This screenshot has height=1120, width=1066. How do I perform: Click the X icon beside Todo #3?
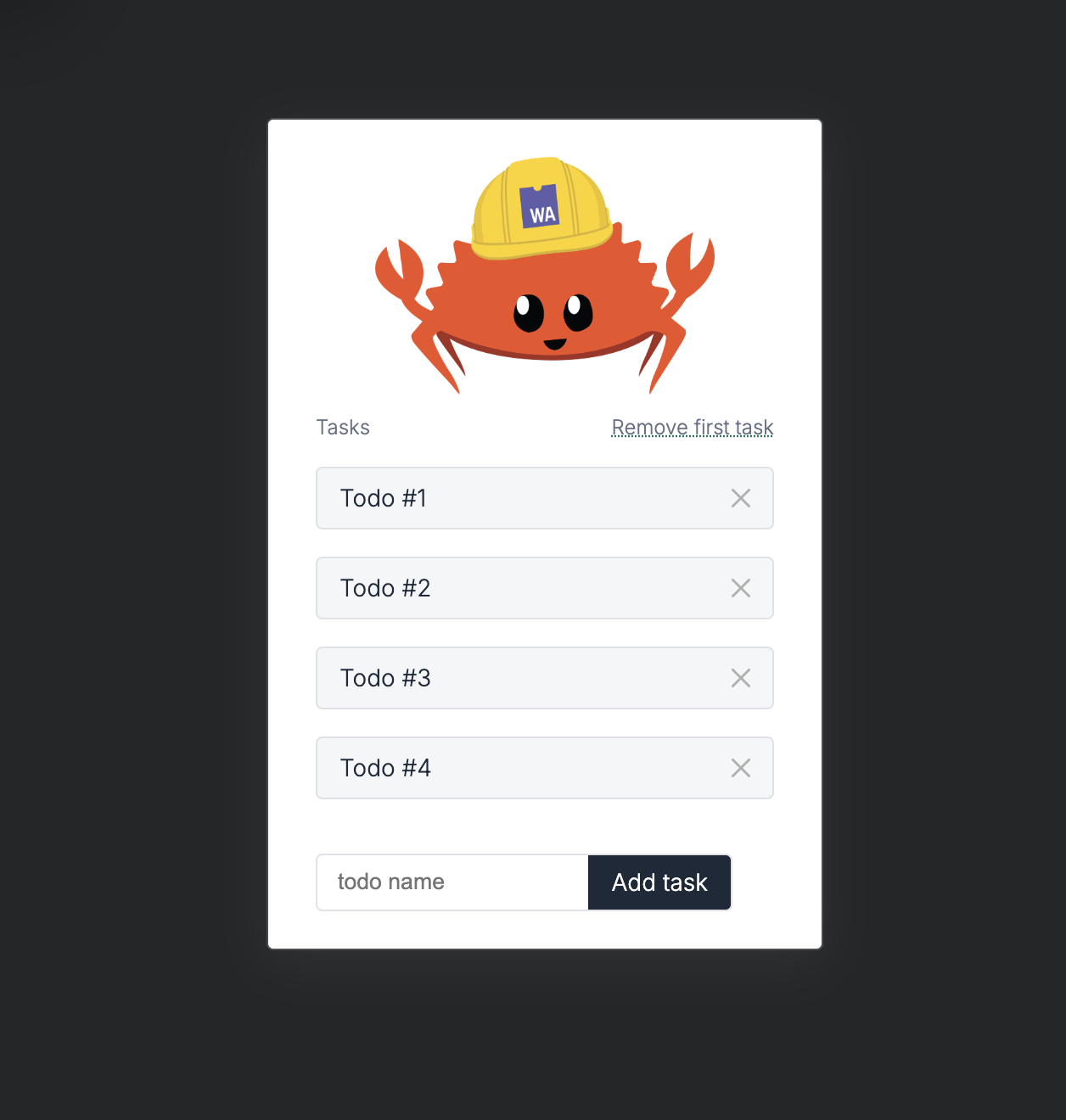coord(741,678)
